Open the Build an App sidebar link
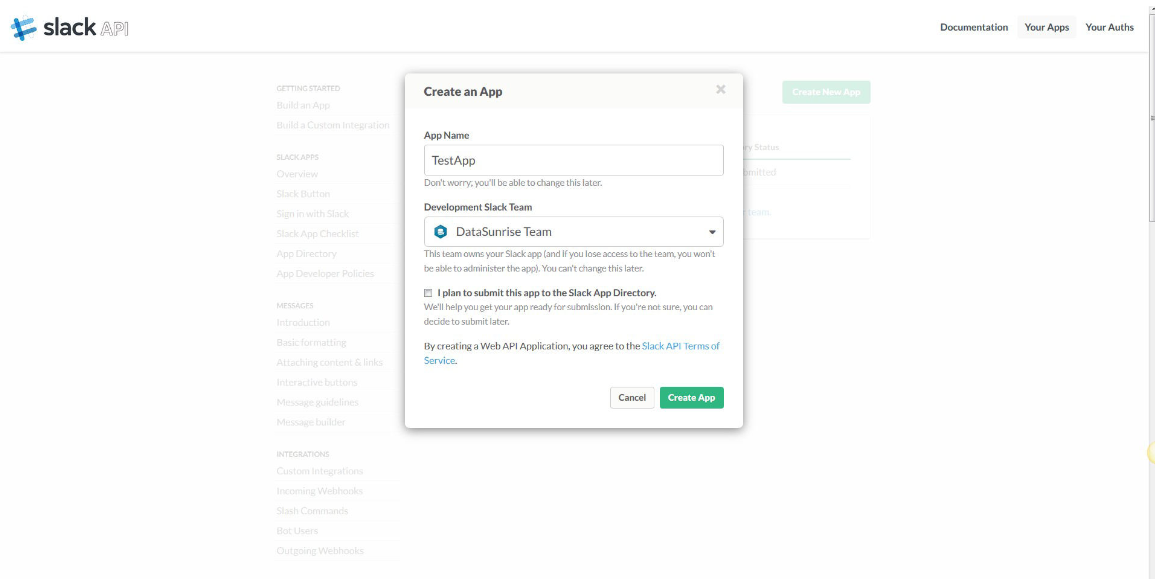 (x=303, y=105)
